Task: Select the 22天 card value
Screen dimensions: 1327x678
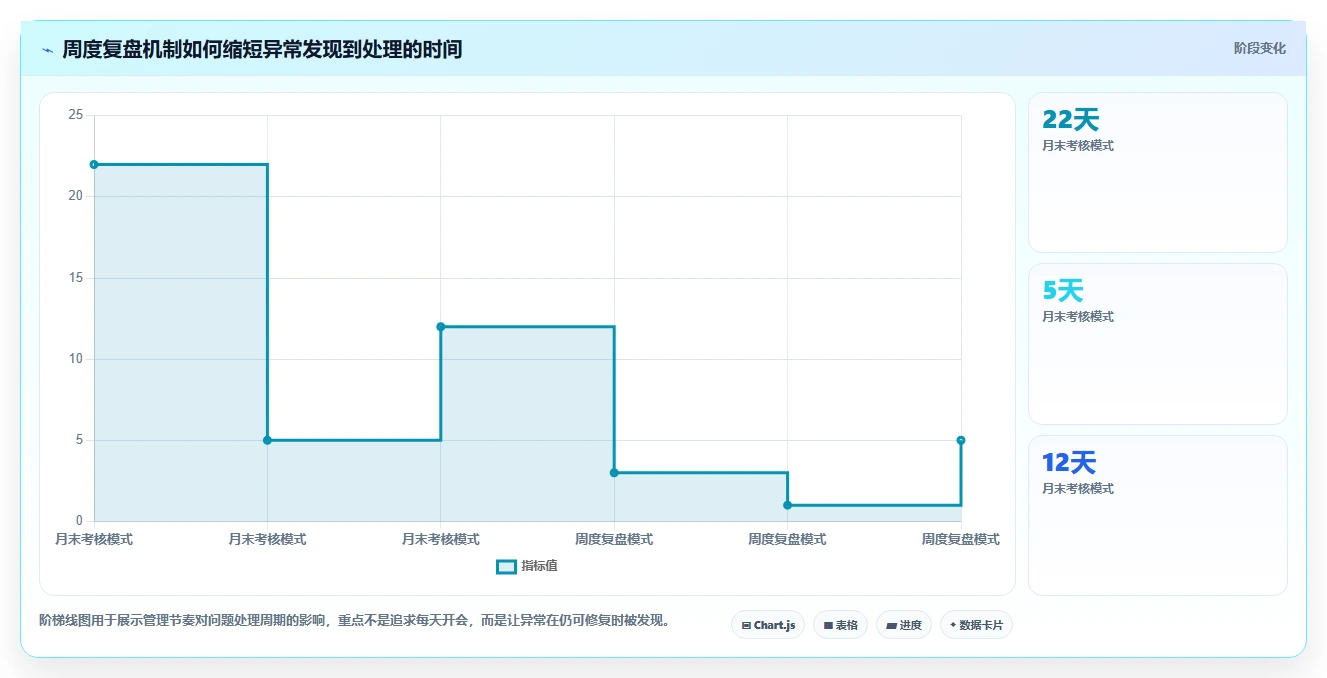Action: pos(1071,120)
